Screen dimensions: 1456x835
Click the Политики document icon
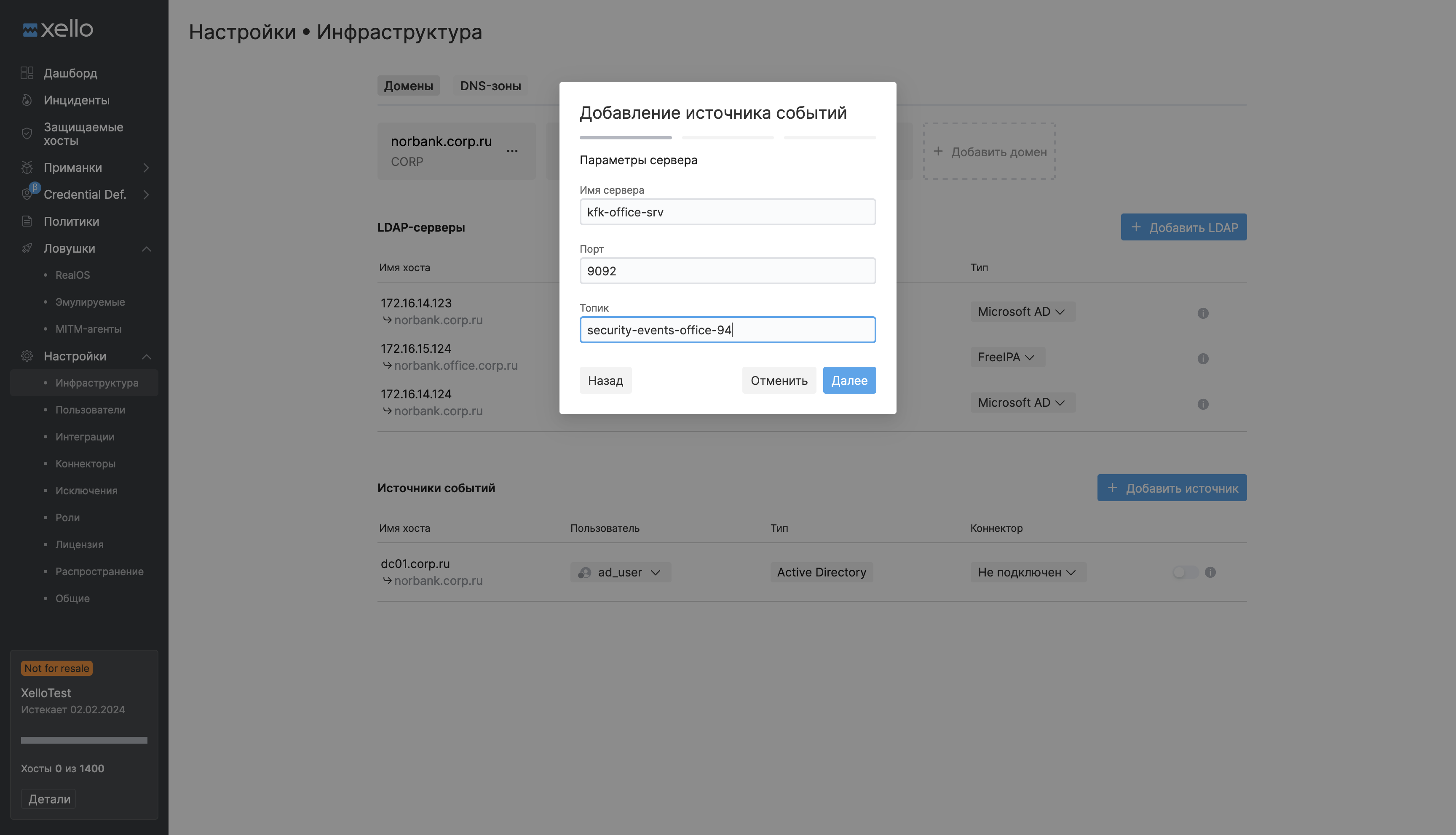pos(27,221)
